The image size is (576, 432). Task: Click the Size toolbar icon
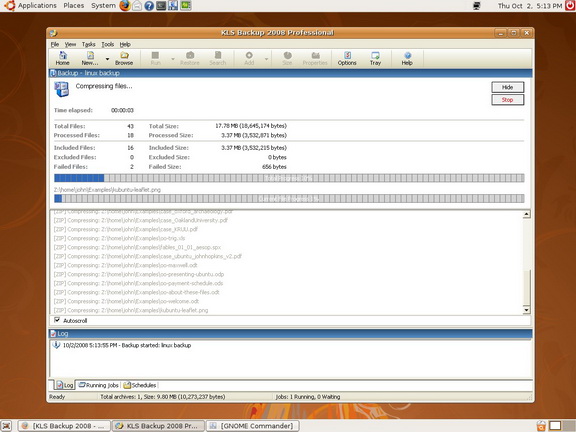pyautogui.click(x=287, y=58)
